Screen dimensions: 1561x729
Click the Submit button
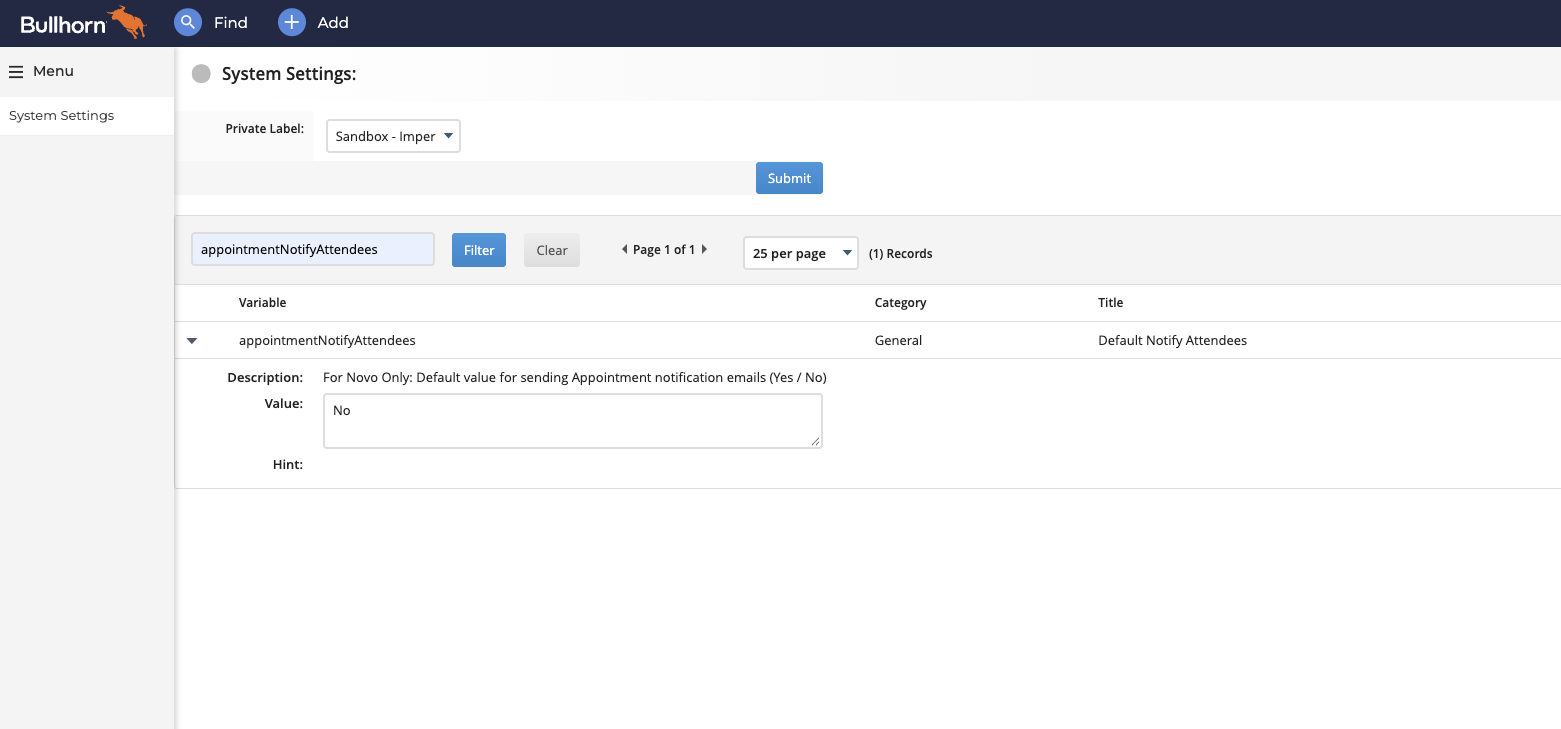[789, 178]
